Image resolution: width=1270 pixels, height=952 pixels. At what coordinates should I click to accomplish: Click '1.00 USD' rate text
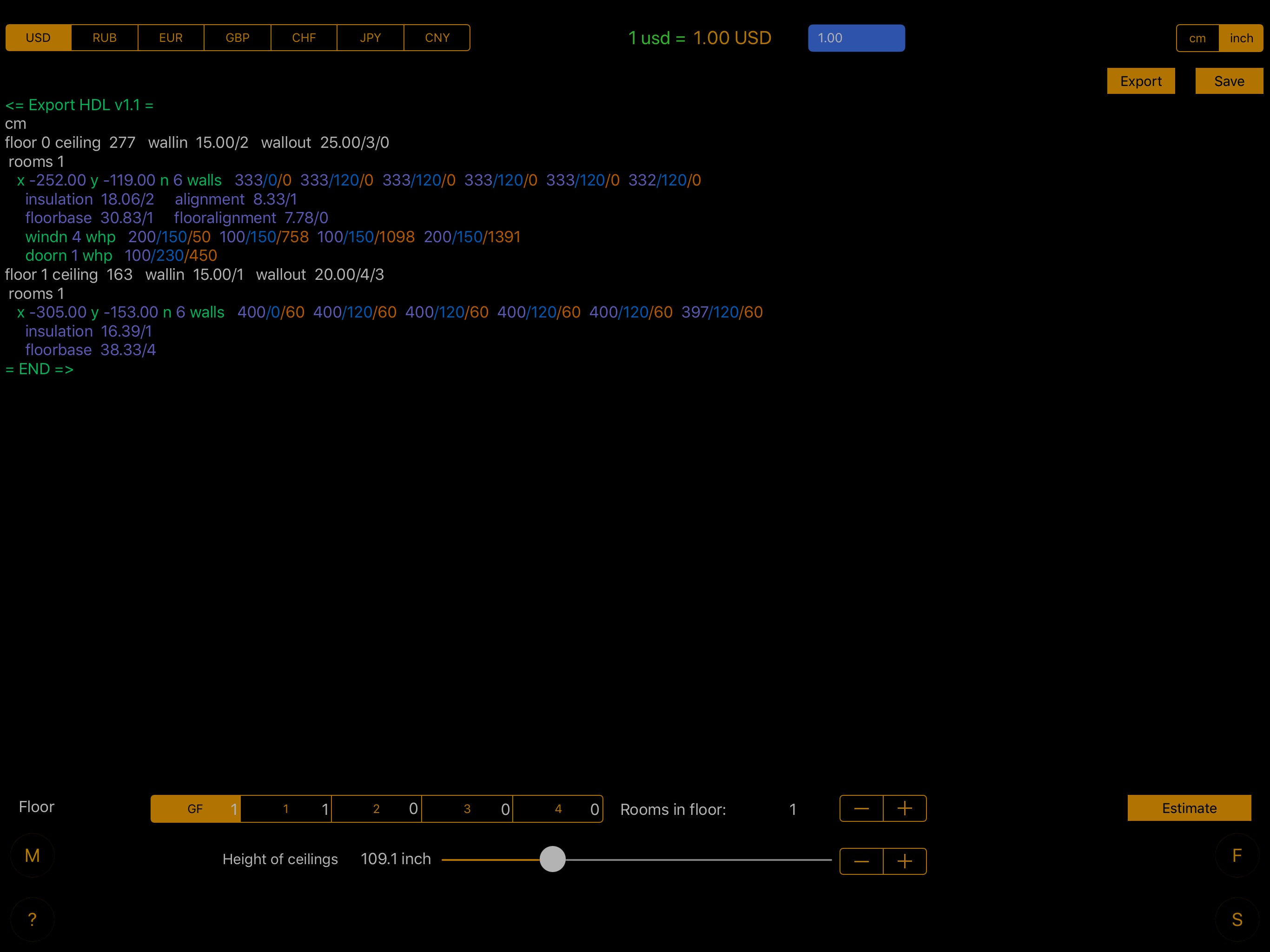732,38
